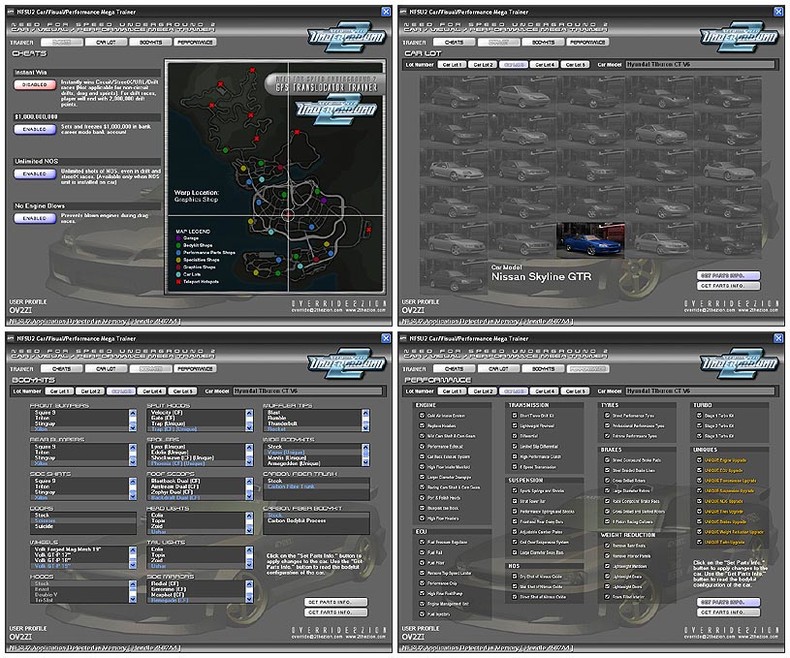Select the highlighted blue Nissan Skyline GTR thumbnail
The width and height of the screenshot is (790, 658).
point(590,240)
